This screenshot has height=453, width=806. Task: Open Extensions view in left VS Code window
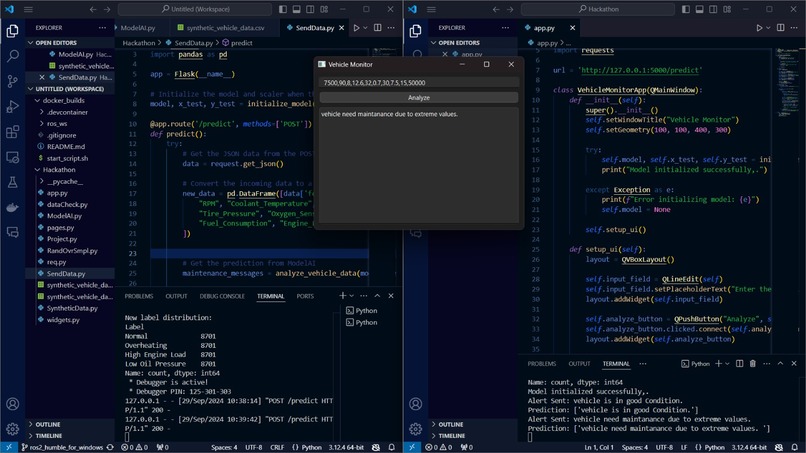[12, 132]
